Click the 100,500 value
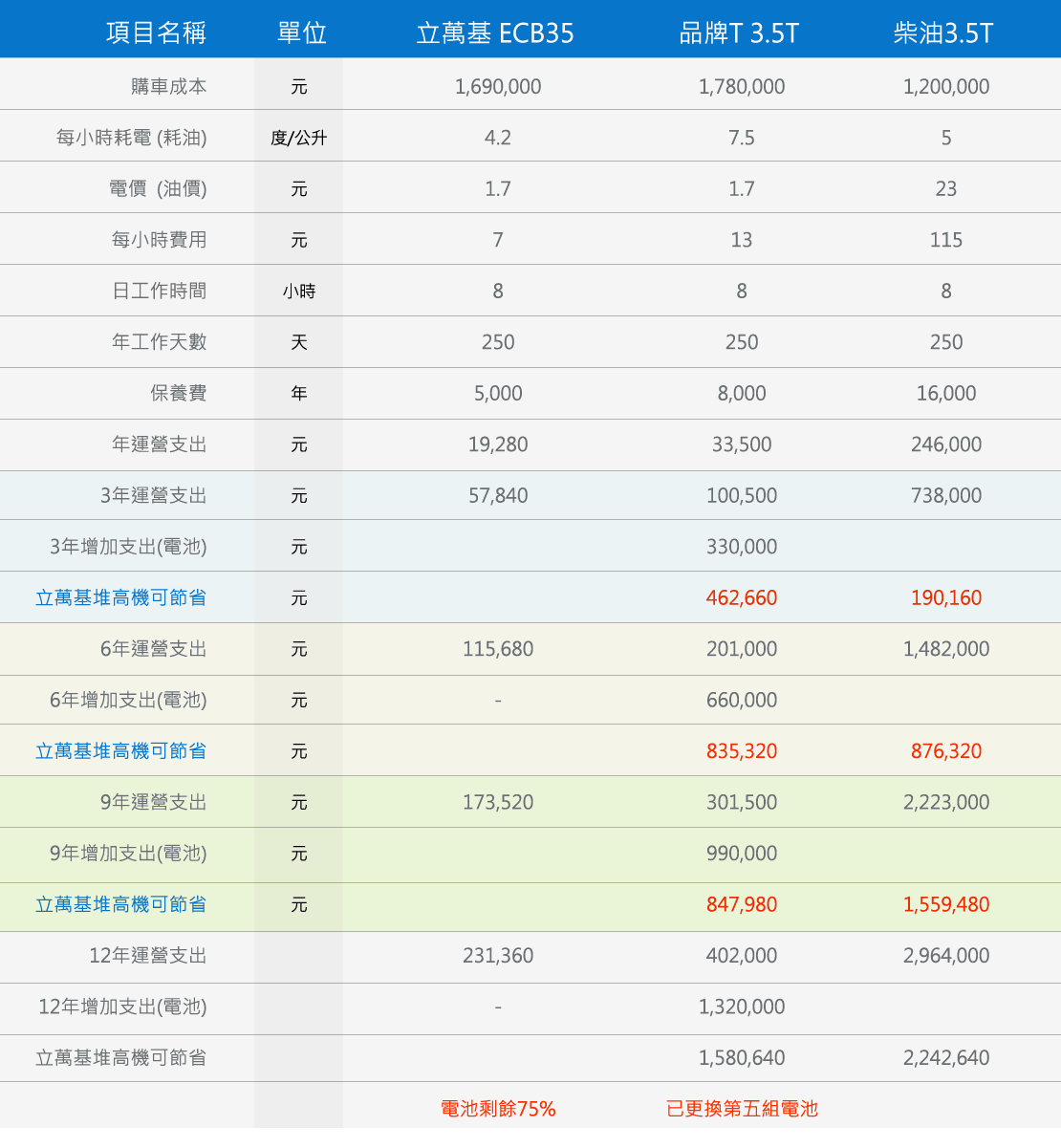Image resolution: width=1061 pixels, height=1148 pixels. 742,495
